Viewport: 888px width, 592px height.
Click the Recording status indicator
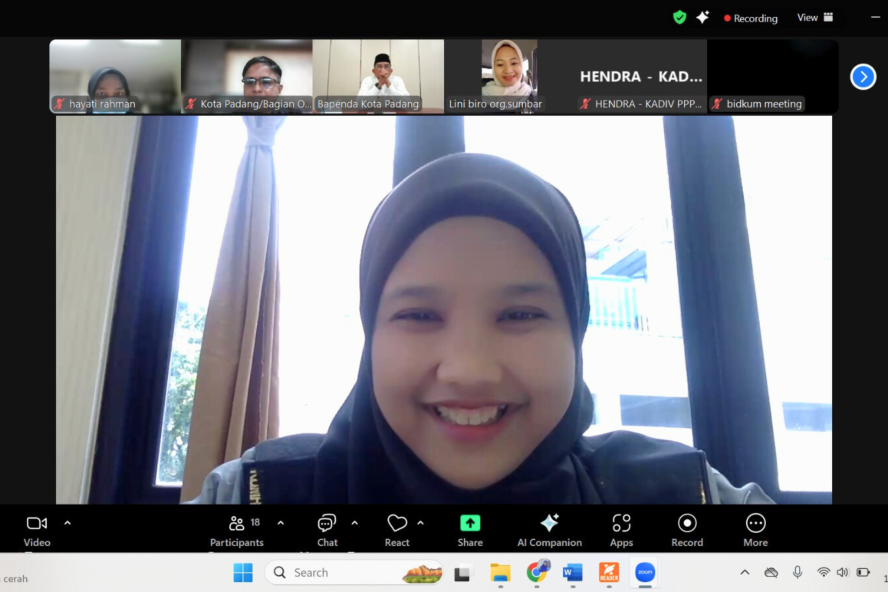click(x=750, y=18)
